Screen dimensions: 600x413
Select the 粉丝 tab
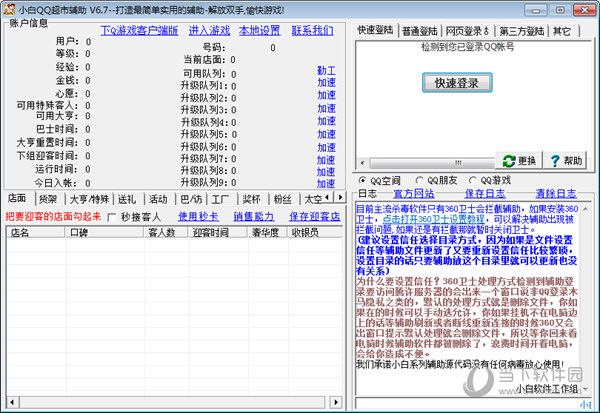click(x=282, y=199)
